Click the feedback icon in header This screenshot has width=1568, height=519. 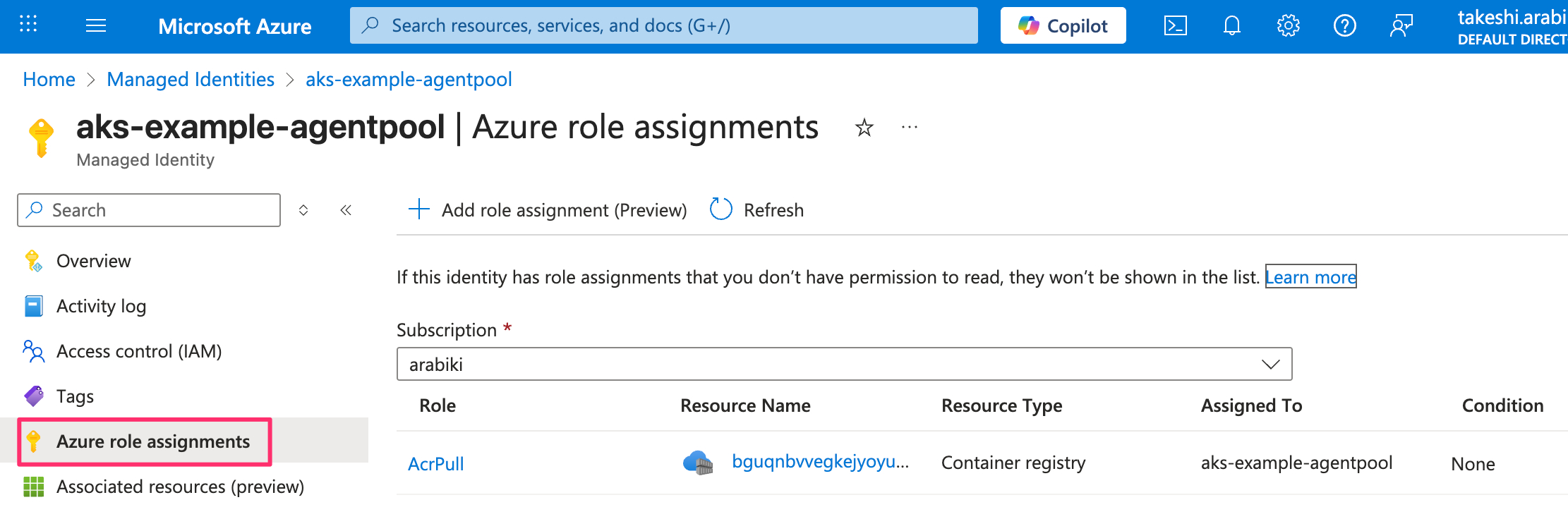[1401, 26]
